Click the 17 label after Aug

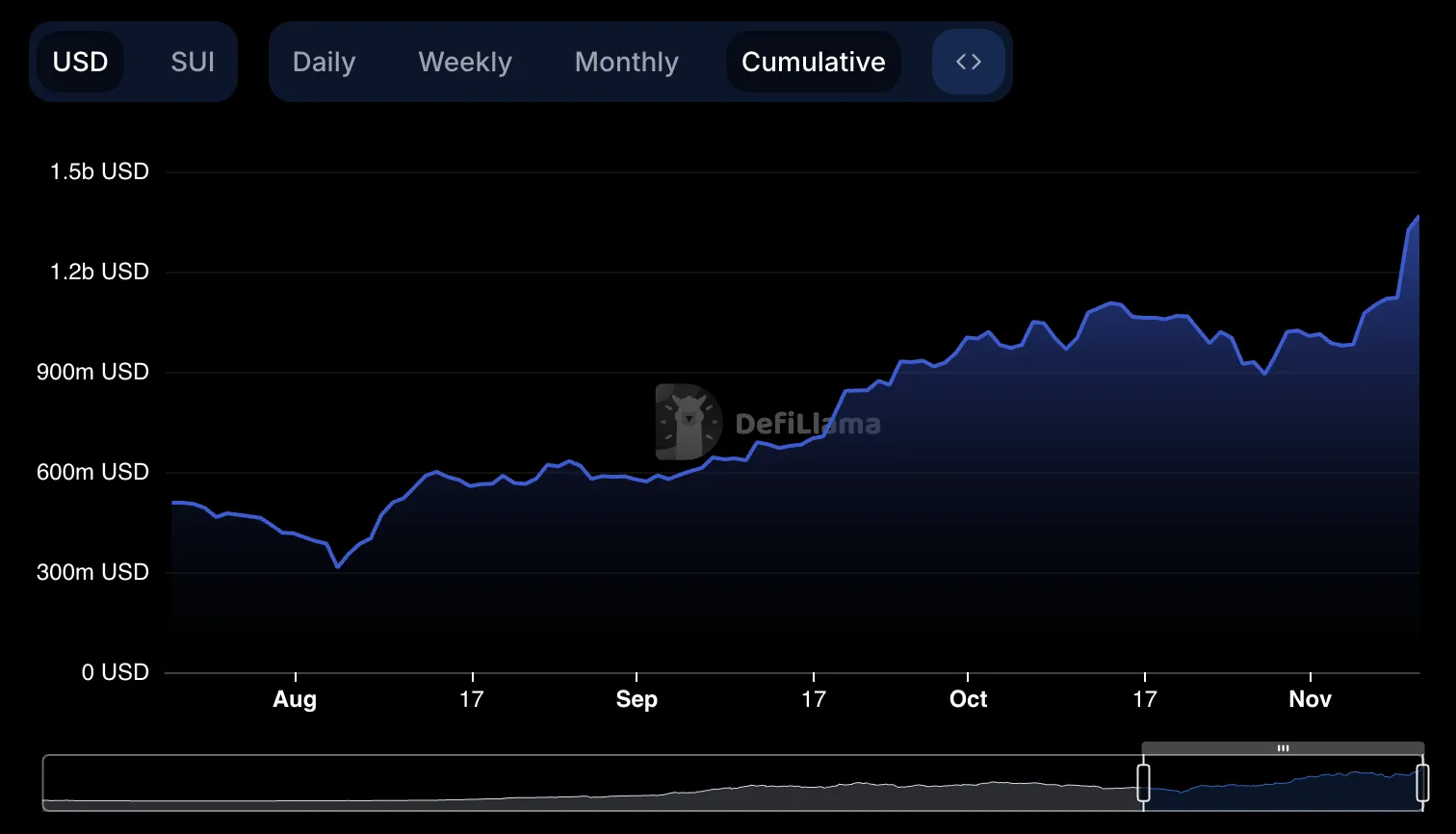[471, 699]
